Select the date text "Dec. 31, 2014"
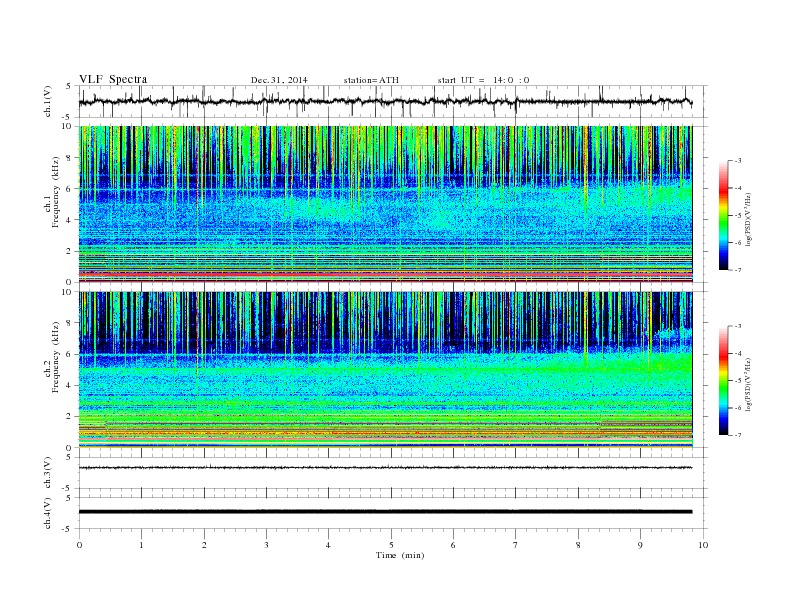Viewport: 792px width, 612px height. point(279,80)
